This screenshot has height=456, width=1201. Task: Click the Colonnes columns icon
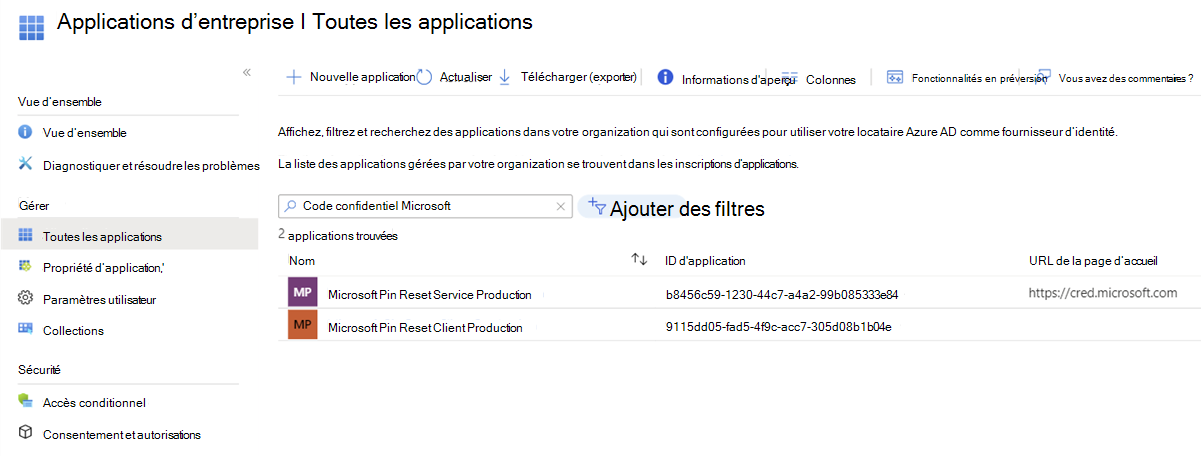pyautogui.click(x=789, y=78)
